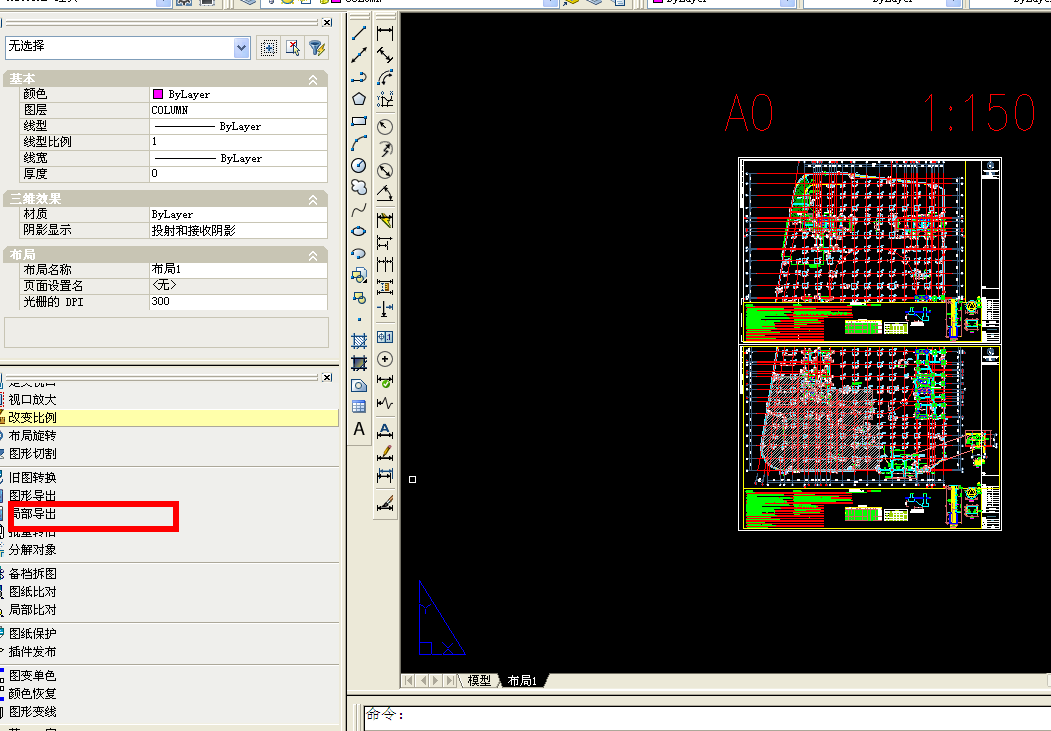This screenshot has width=1051, height=731.
Task: Toggle the PICKADD selection mode icon
Action: tap(268, 48)
